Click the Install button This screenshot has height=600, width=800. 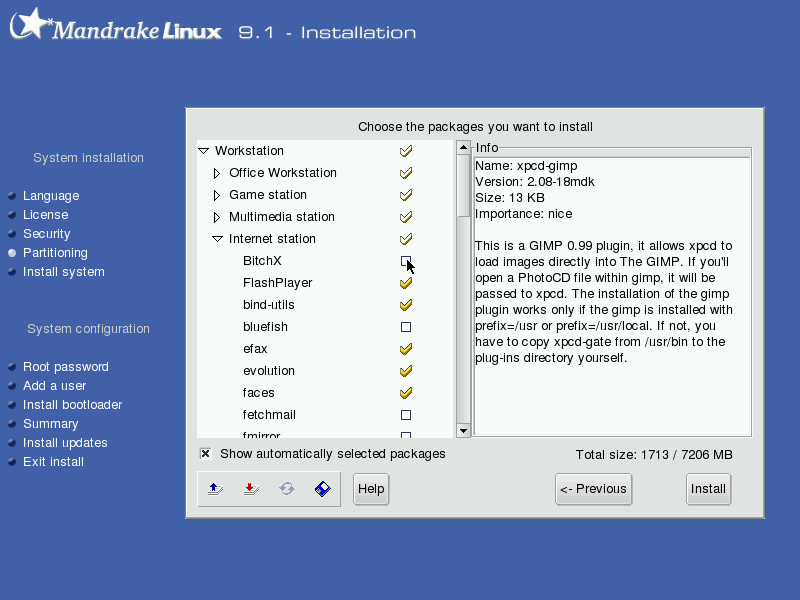pyautogui.click(x=709, y=489)
